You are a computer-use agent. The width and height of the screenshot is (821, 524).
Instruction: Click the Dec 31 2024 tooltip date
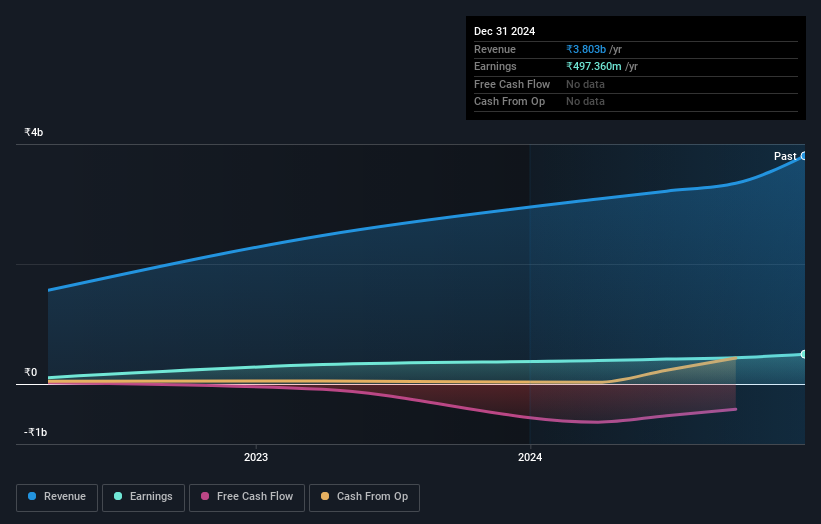(504, 31)
